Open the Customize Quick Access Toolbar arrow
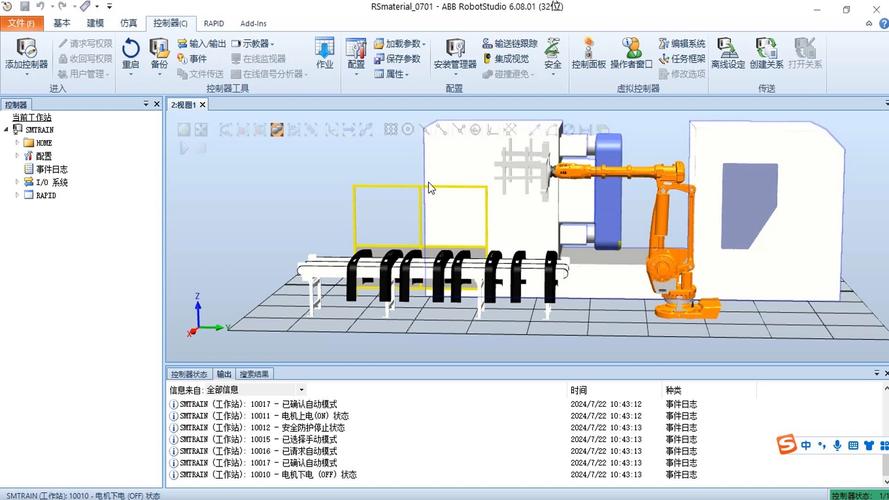 109,6
